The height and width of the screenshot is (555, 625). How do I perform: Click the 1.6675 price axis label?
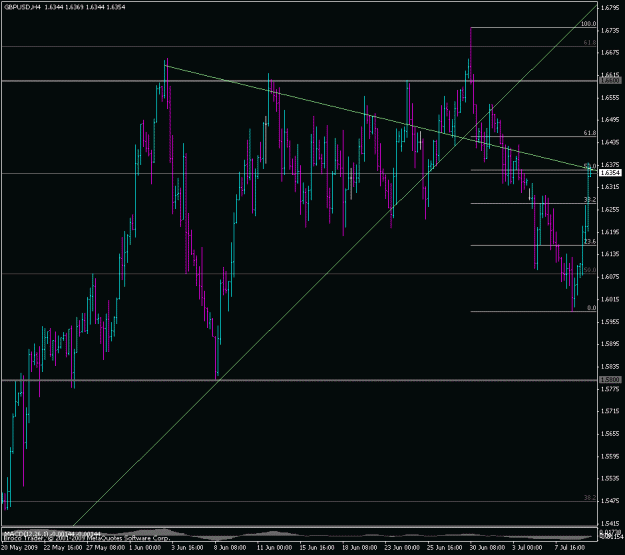[x=610, y=53]
